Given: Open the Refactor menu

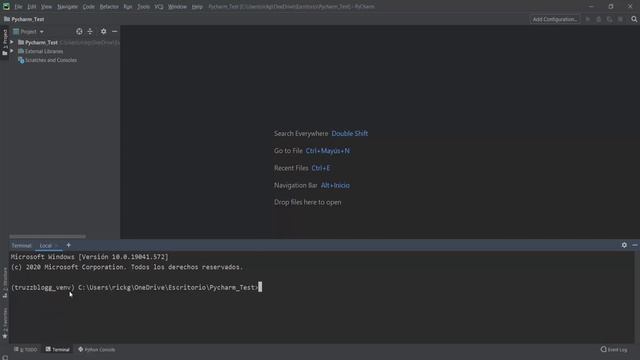Looking at the screenshot, I should point(109,7).
